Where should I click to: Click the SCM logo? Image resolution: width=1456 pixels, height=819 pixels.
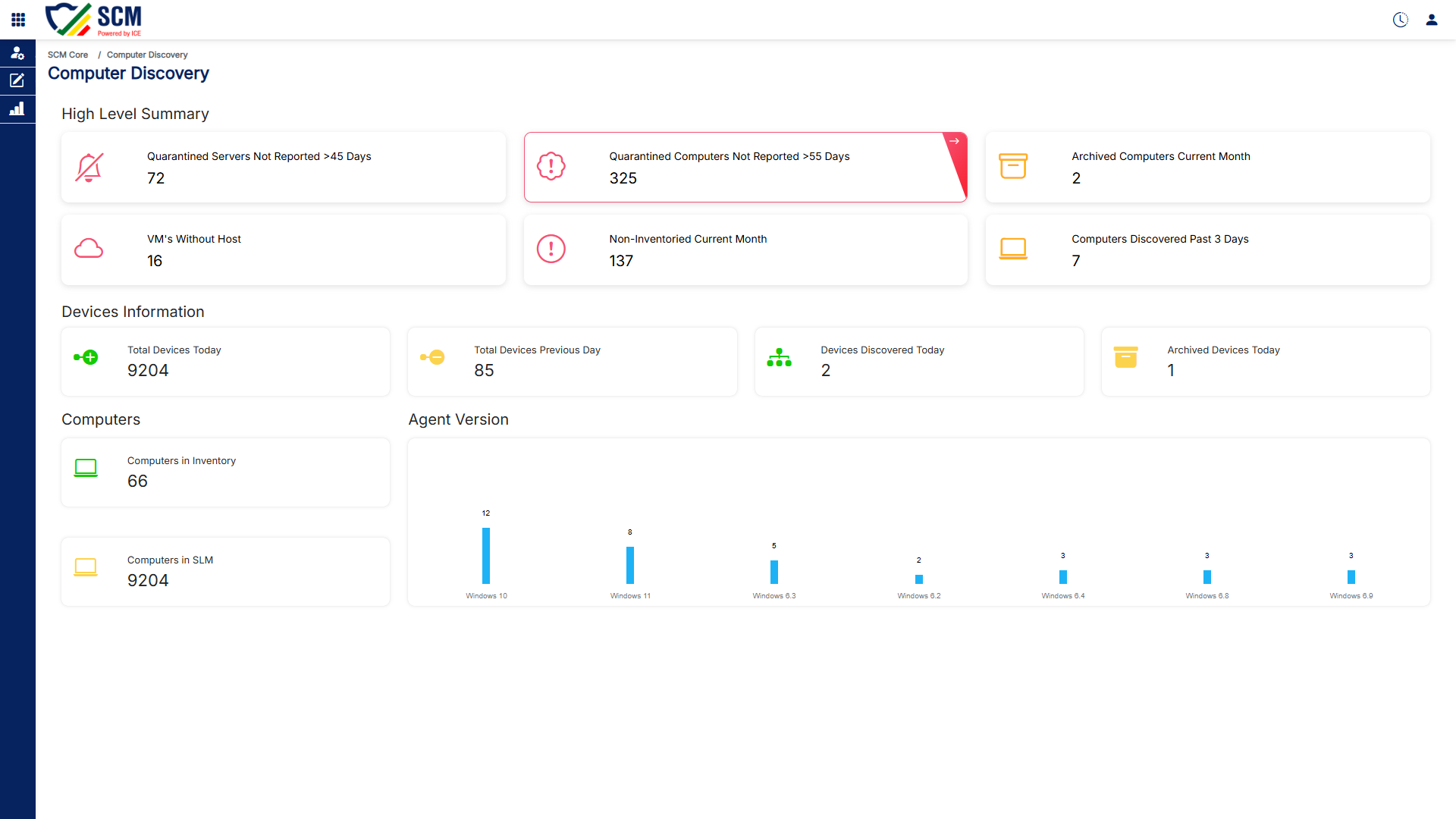pyautogui.click(x=93, y=20)
